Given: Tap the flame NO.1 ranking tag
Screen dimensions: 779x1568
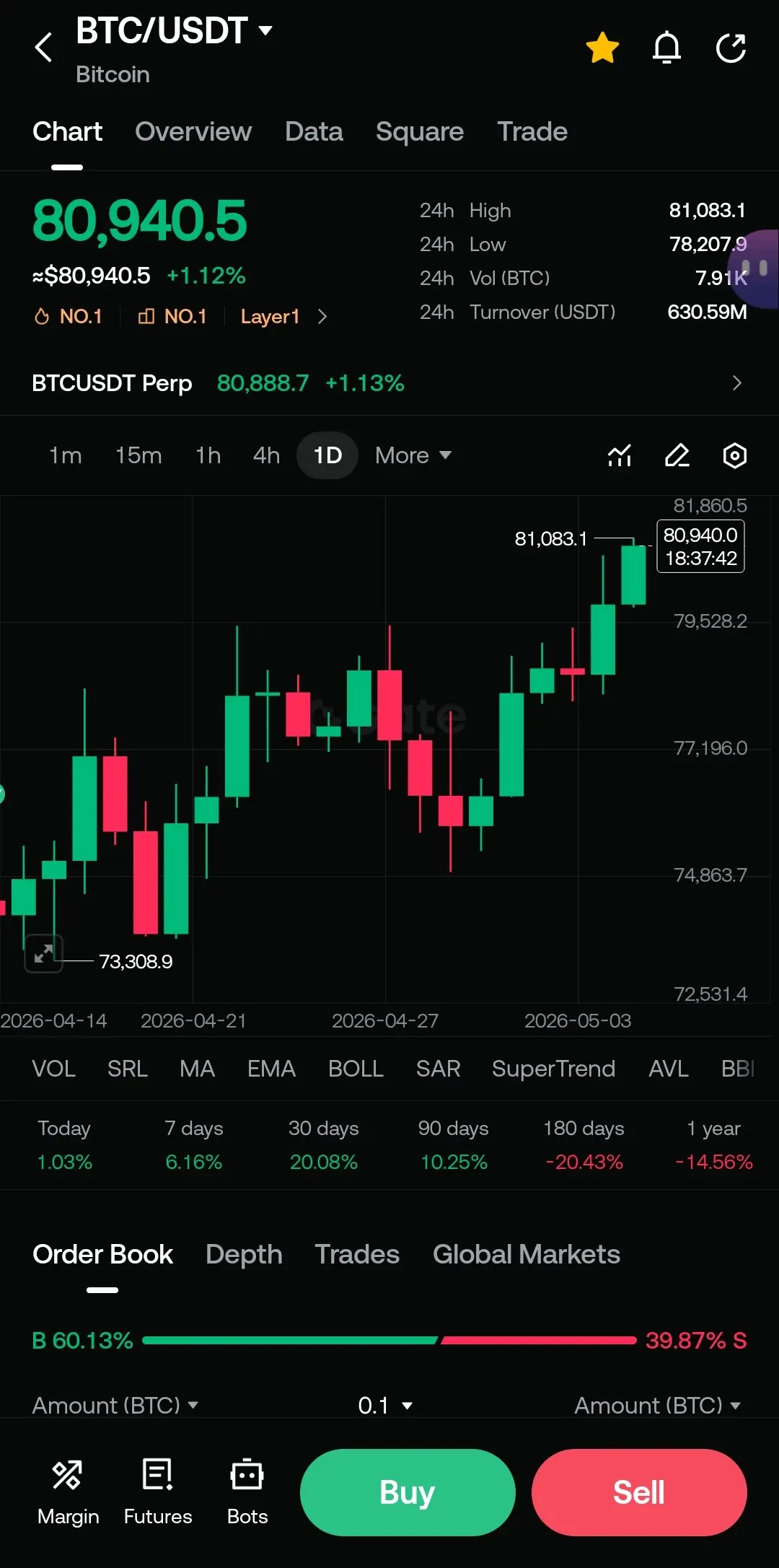Looking at the screenshot, I should pyautogui.click(x=69, y=316).
